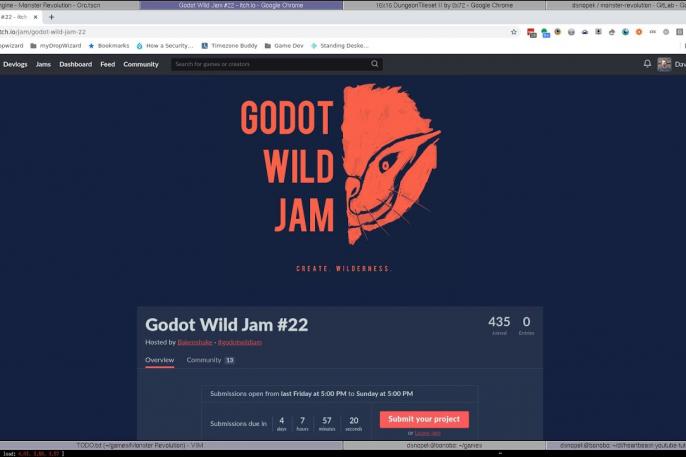Viewport: 686px width, 457px height.
Task: Open 'Standing Desks...' bookmark
Action: [340, 45]
